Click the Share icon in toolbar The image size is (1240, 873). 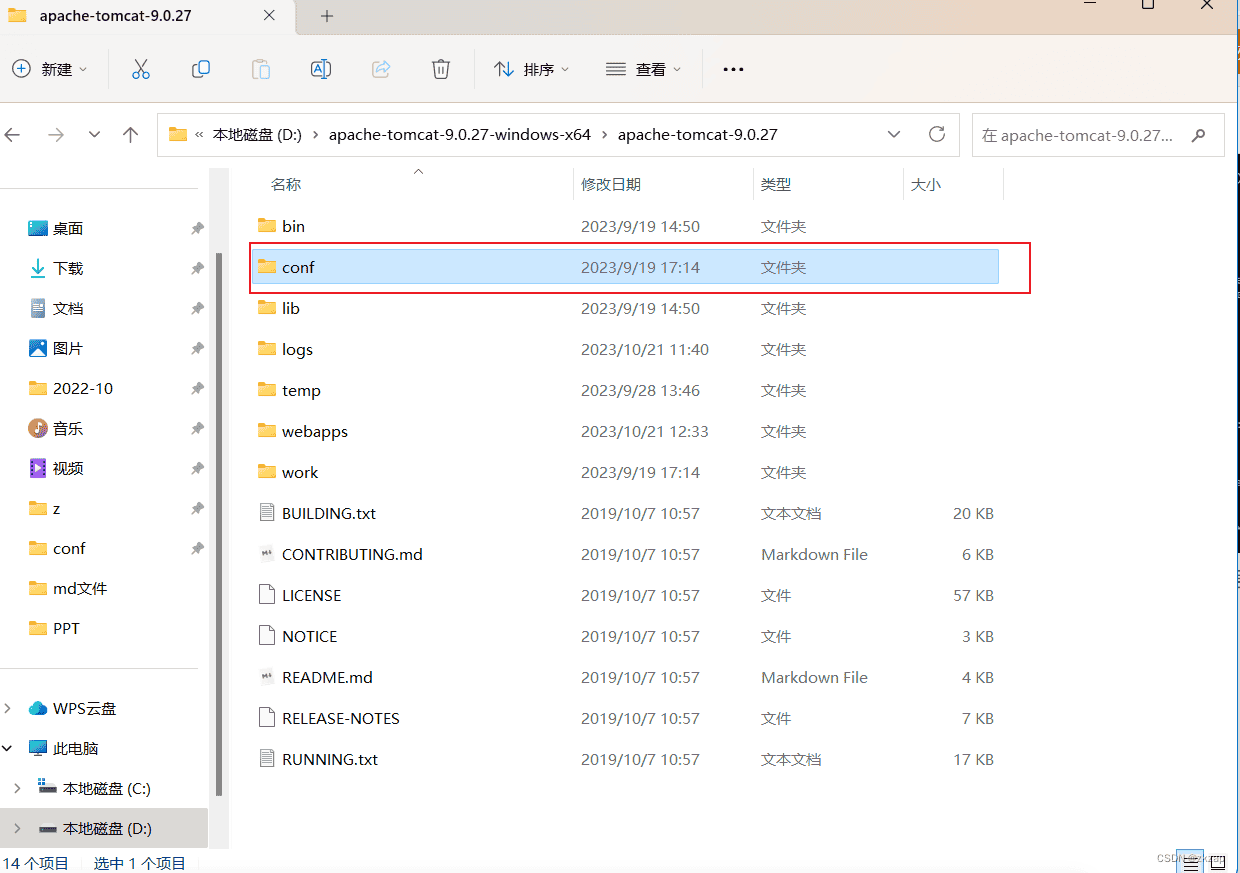pos(381,69)
